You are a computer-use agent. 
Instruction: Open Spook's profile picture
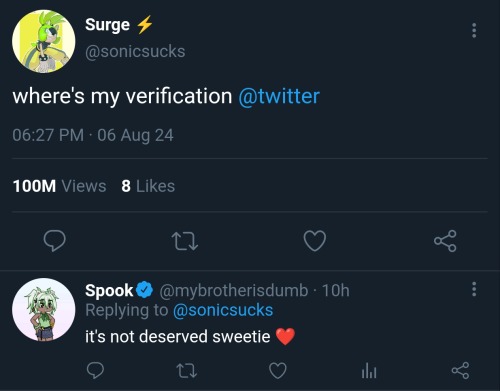(x=44, y=310)
